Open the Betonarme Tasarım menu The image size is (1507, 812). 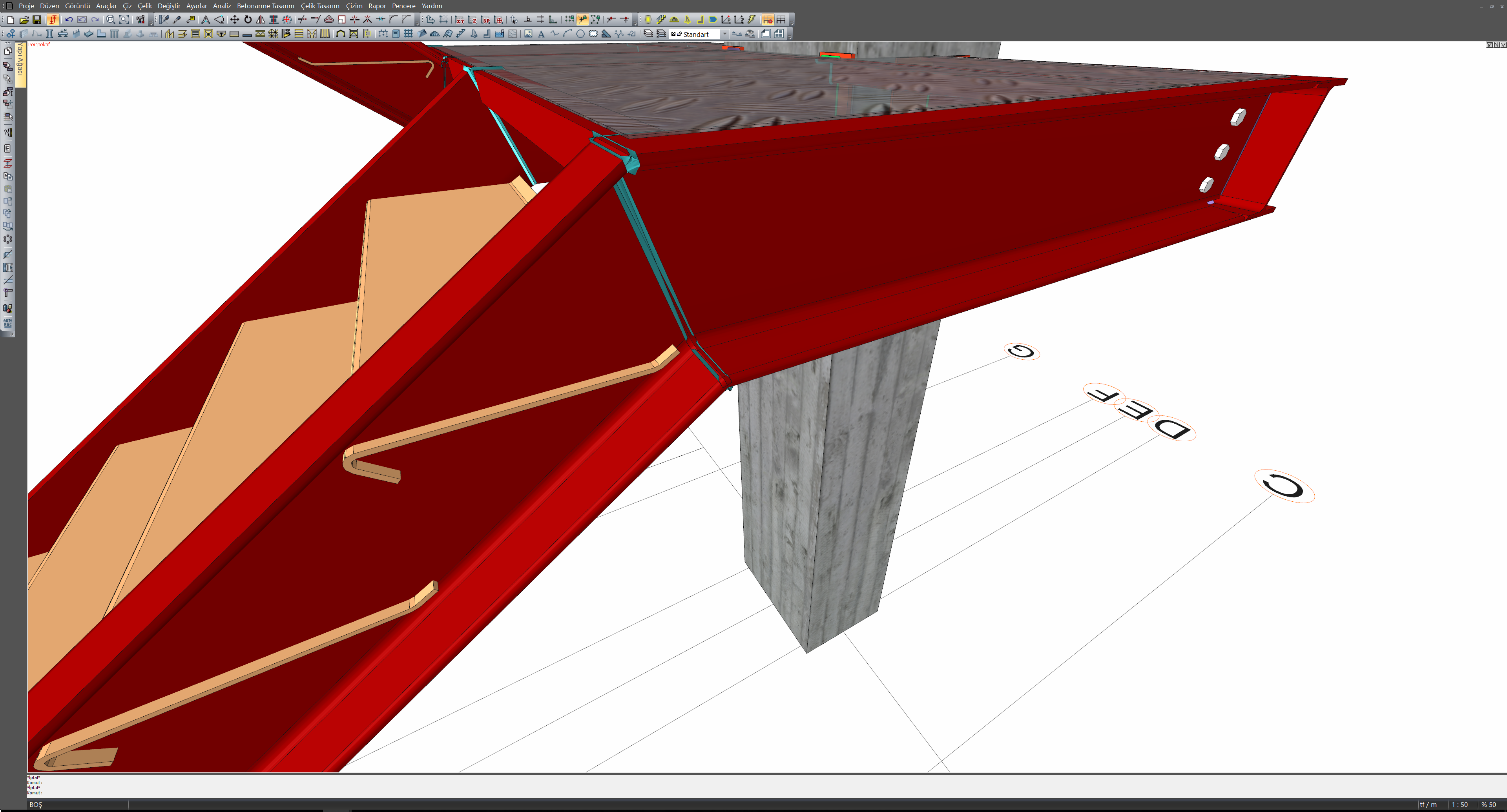pos(265,6)
